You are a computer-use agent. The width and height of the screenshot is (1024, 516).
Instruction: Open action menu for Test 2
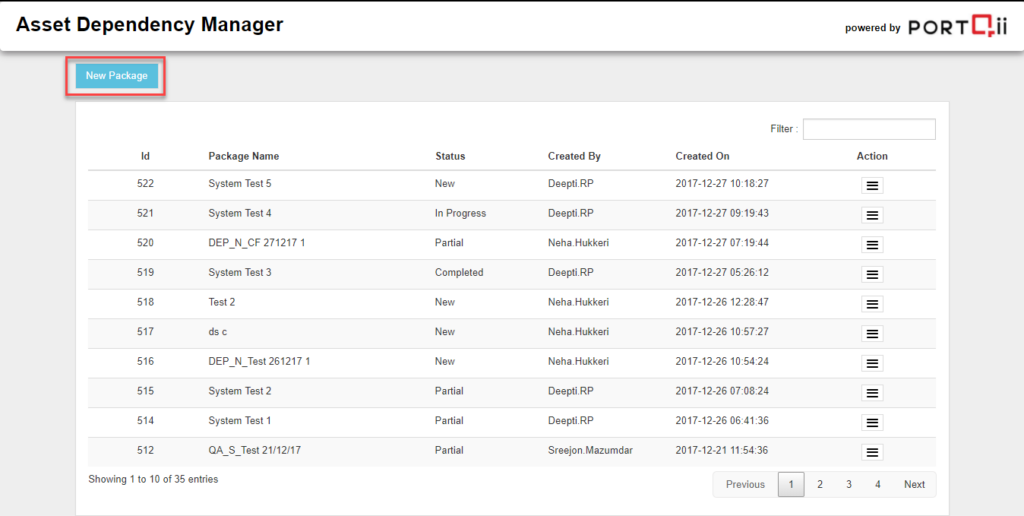[x=872, y=304]
